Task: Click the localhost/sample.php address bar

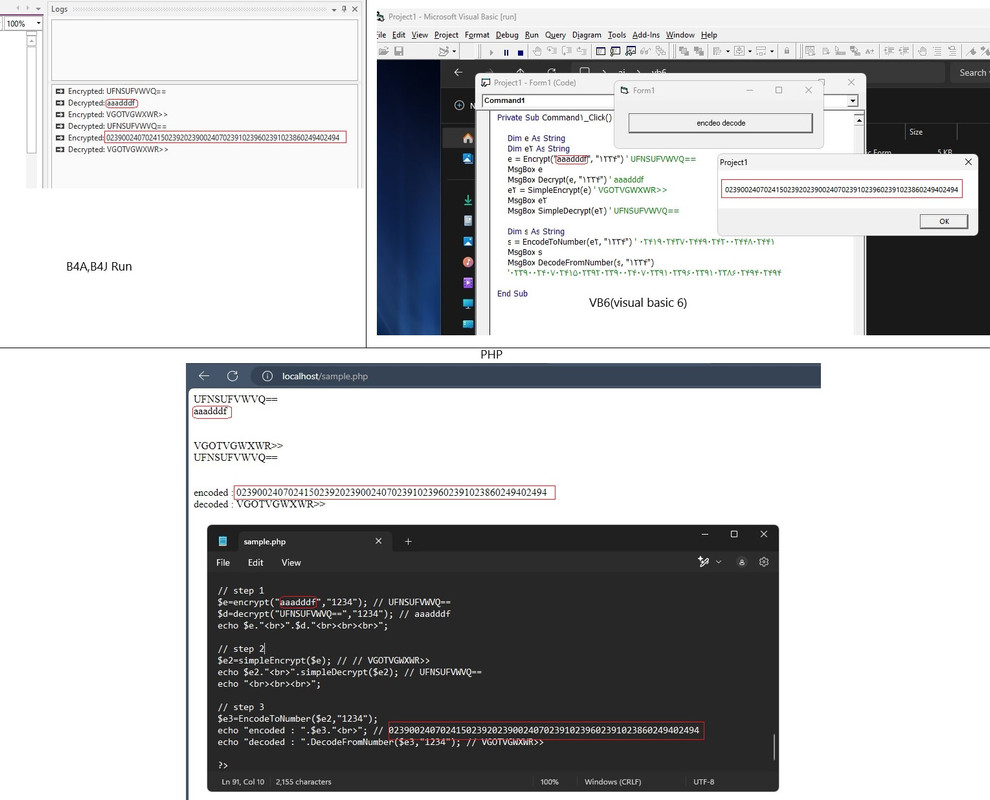Action: tap(534, 376)
